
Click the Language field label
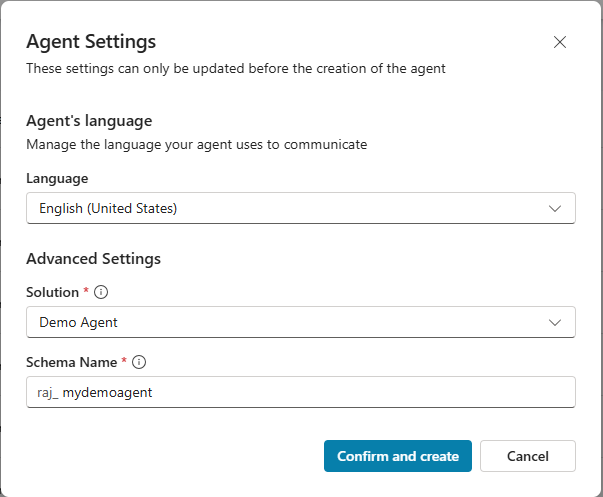point(57,178)
